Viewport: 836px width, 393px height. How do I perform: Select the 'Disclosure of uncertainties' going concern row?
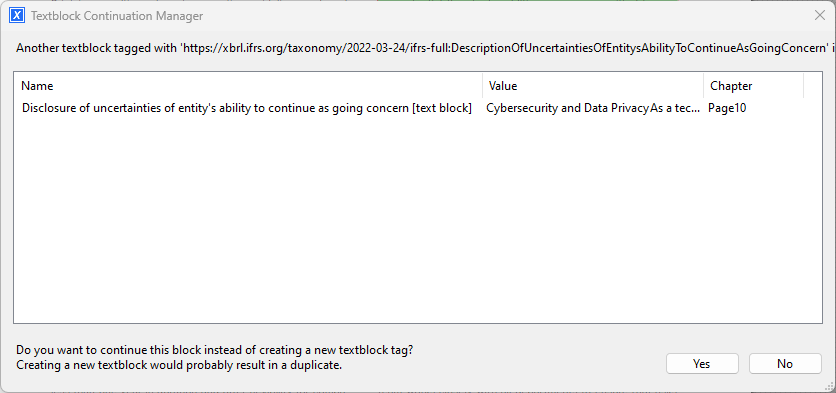point(417,108)
